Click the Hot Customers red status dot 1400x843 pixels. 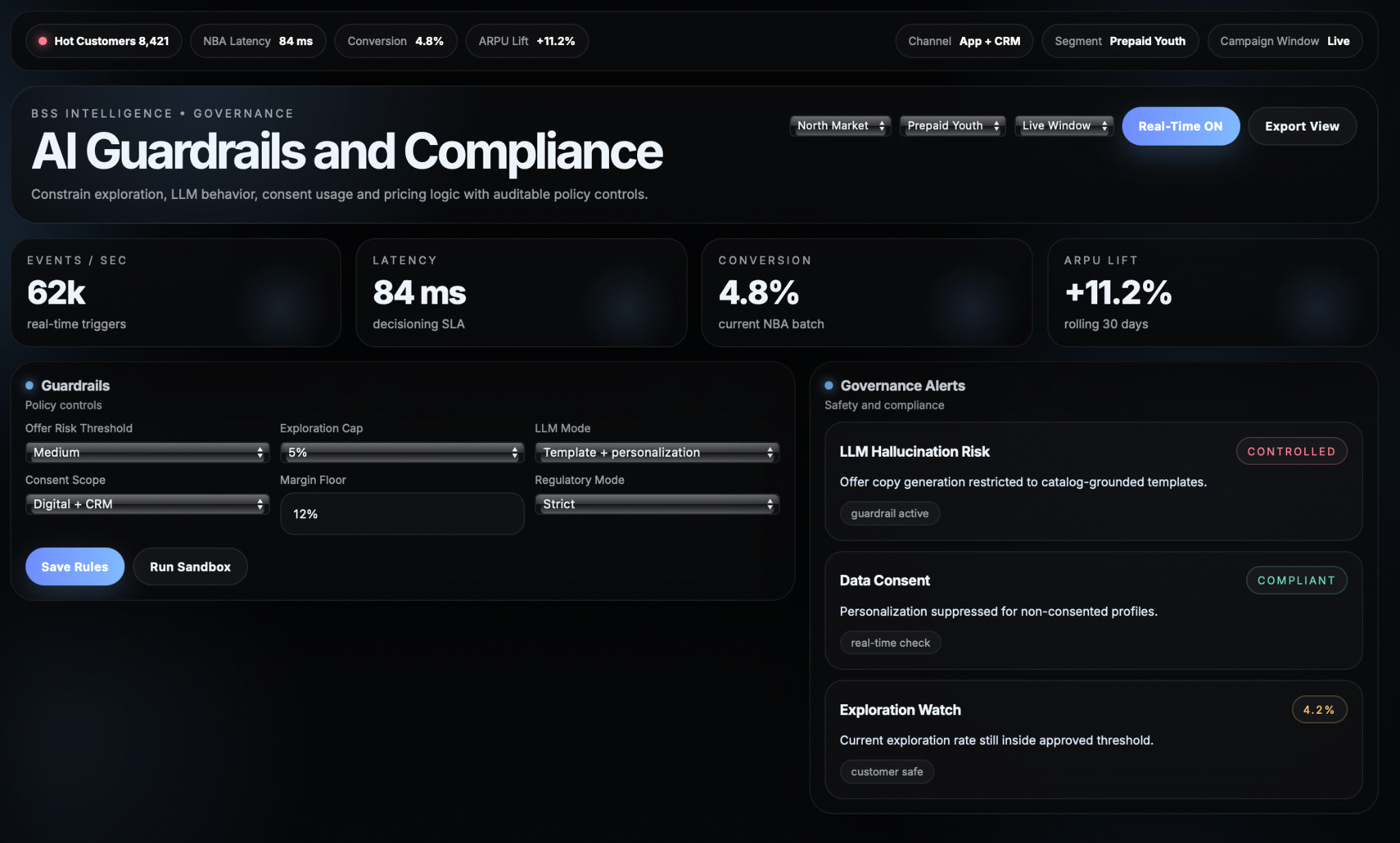tap(42, 41)
